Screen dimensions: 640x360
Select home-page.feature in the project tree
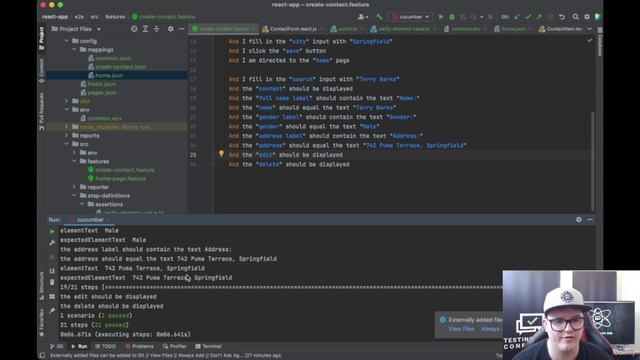(120, 178)
